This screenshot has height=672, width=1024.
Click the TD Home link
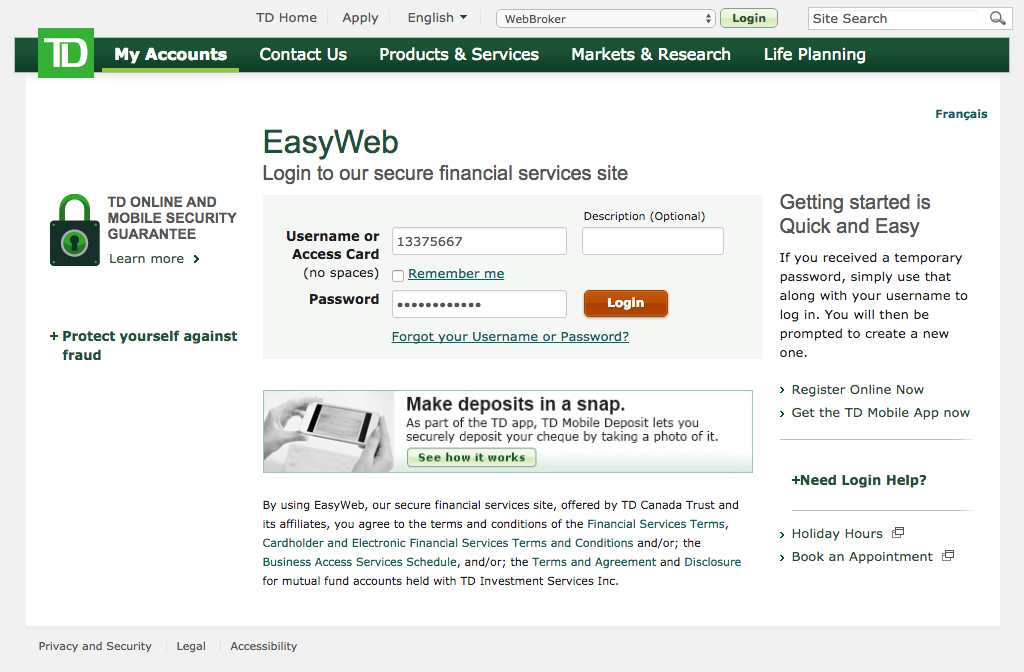click(286, 18)
